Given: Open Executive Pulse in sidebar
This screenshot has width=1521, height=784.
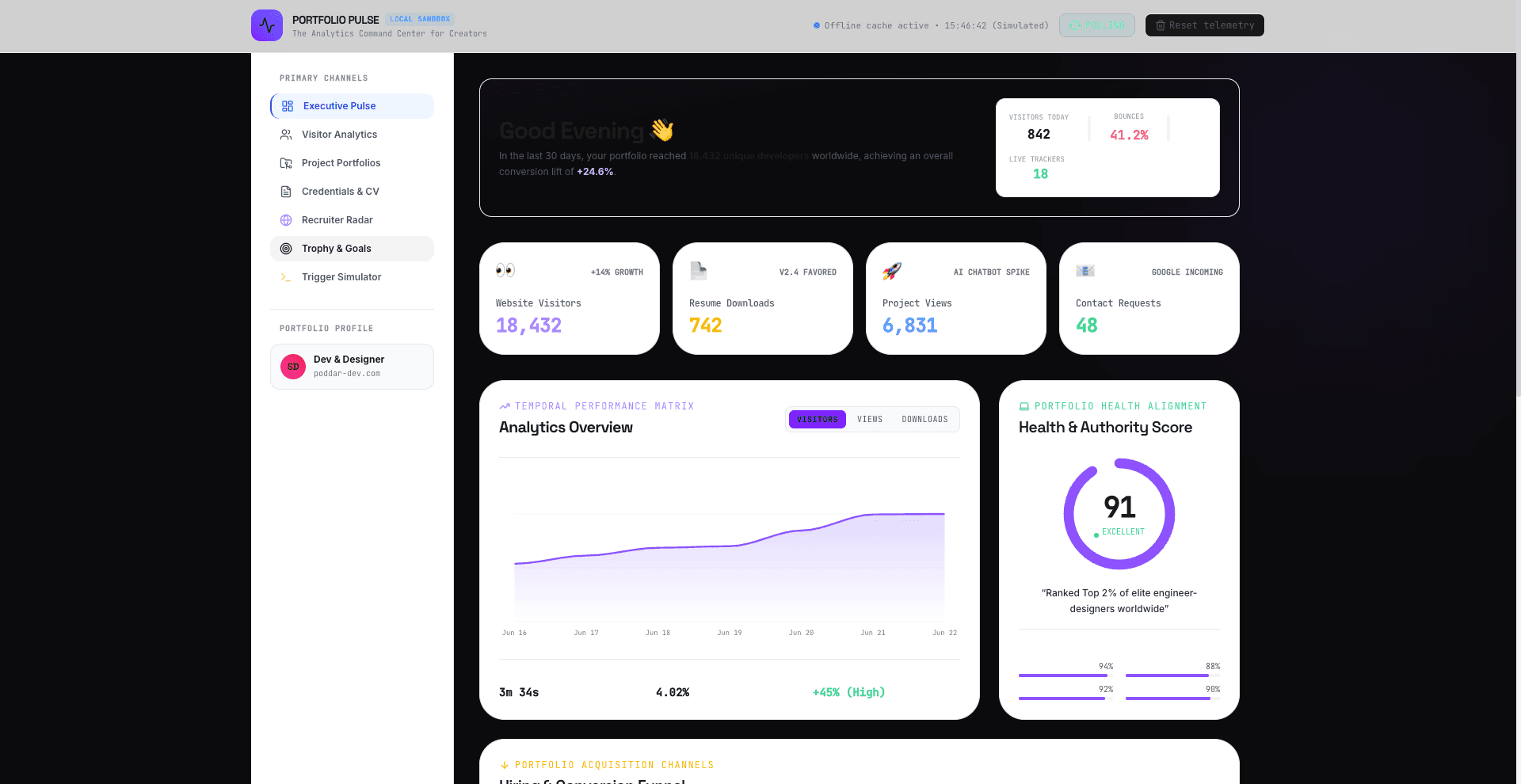Looking at the screenshot, I should [x=353, y=106].
